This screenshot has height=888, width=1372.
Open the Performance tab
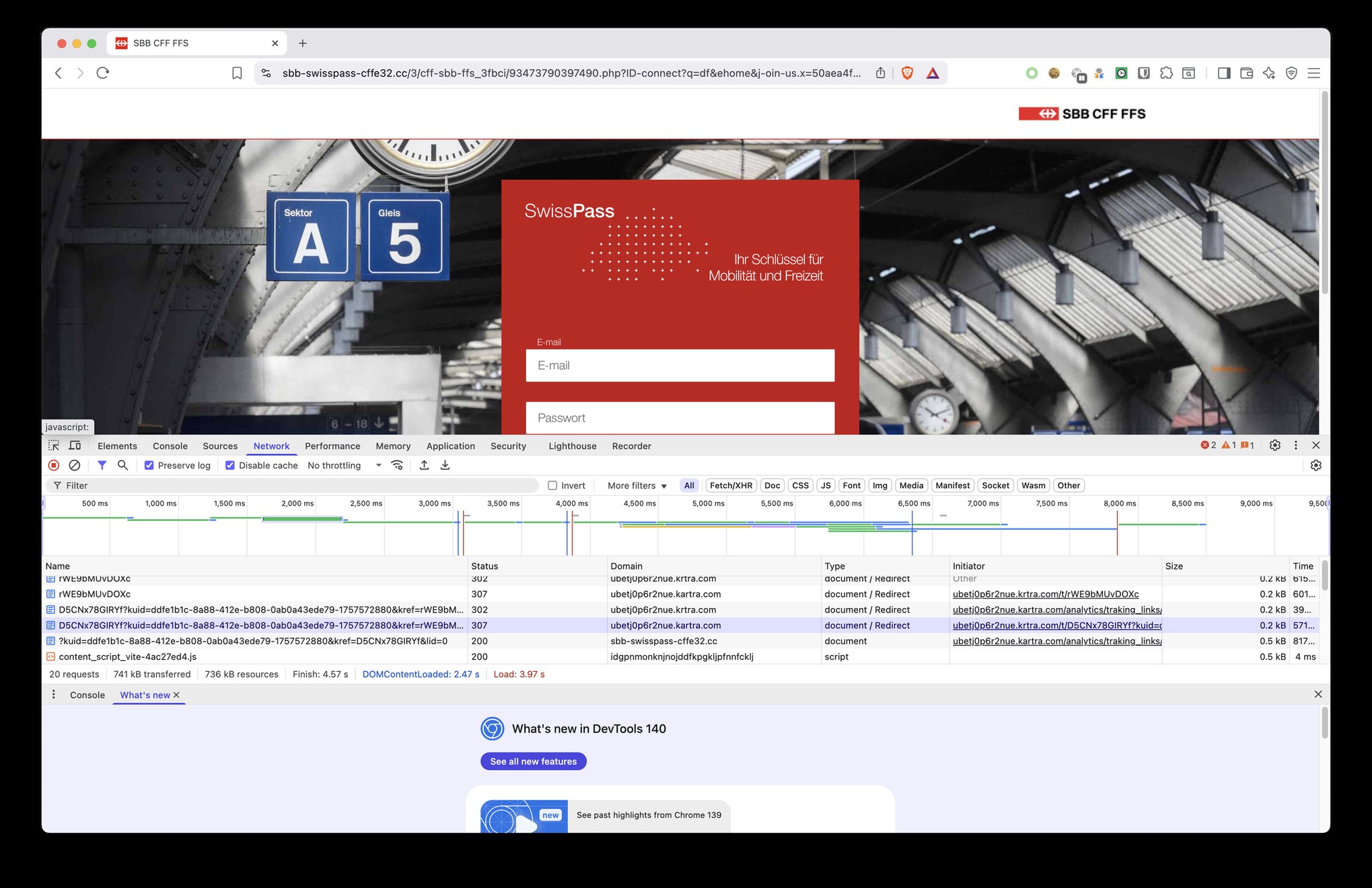332,446
